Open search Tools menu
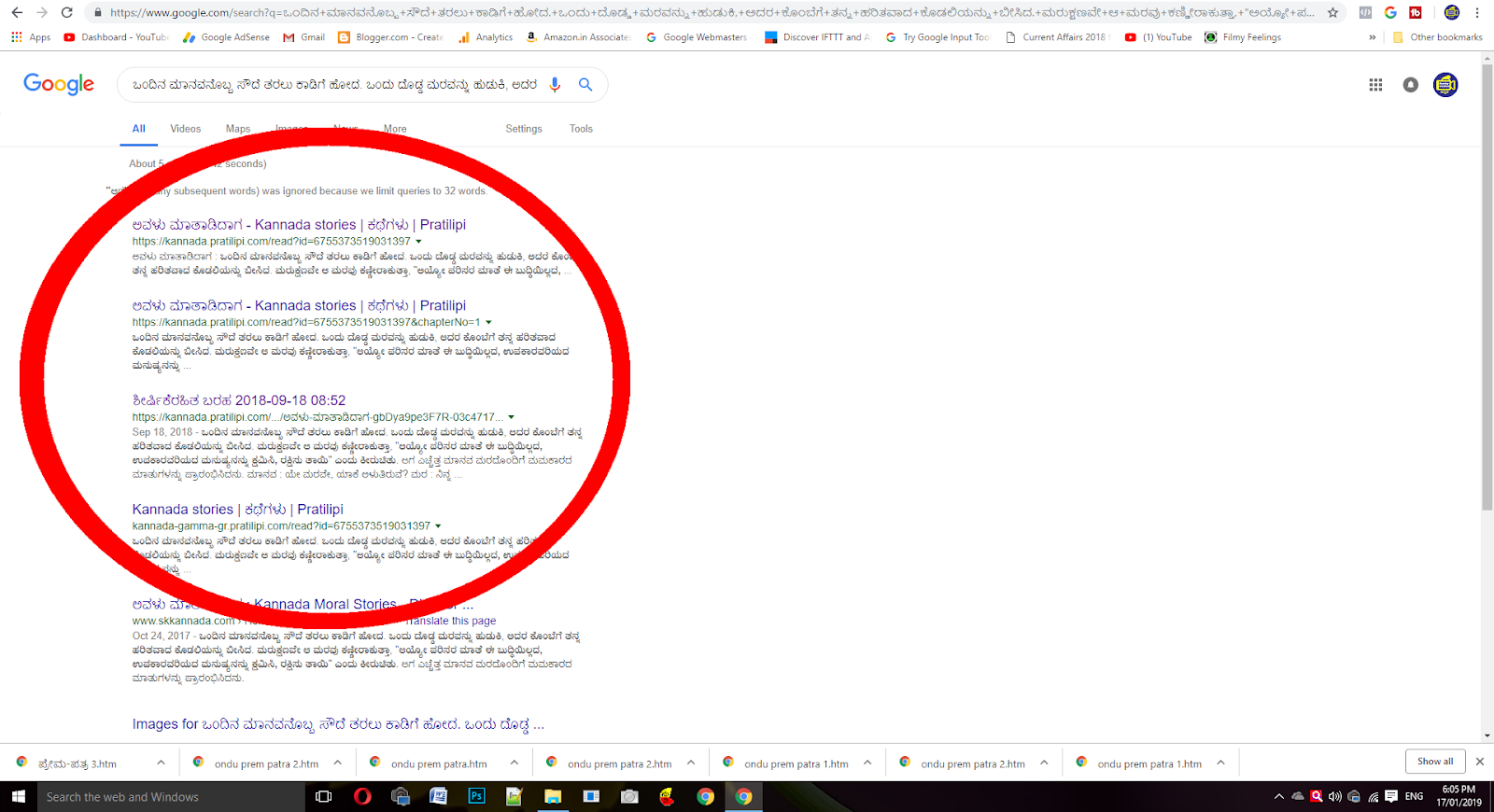 point(581,129)
